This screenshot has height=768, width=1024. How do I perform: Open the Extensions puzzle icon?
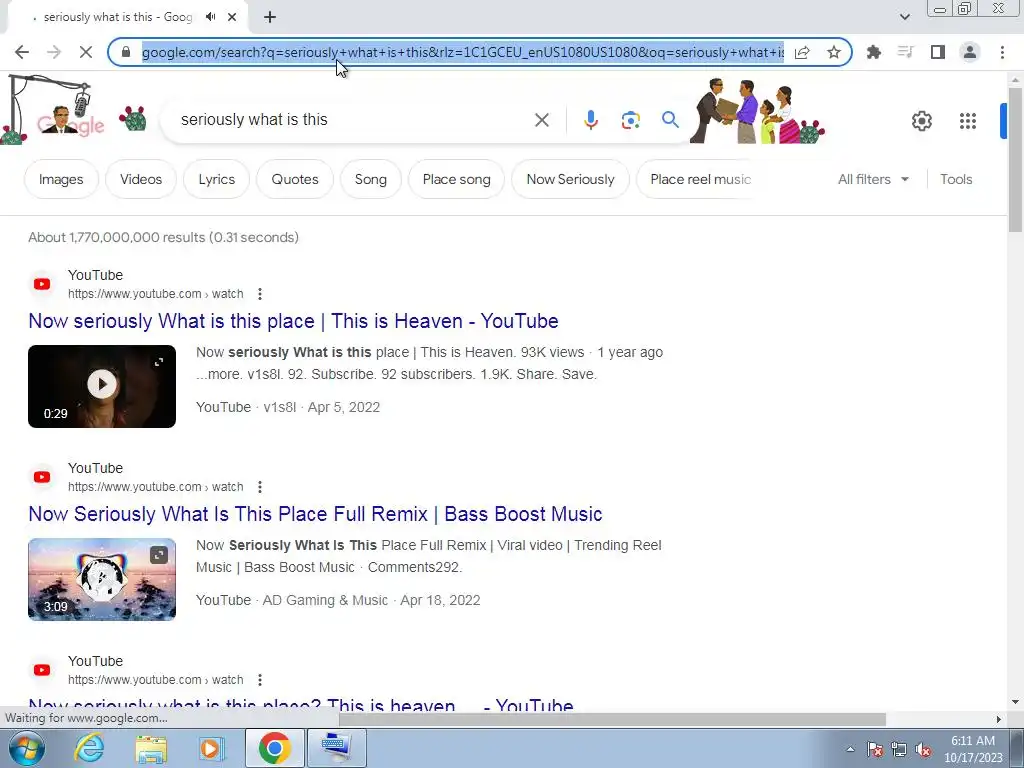coord(873,52)
